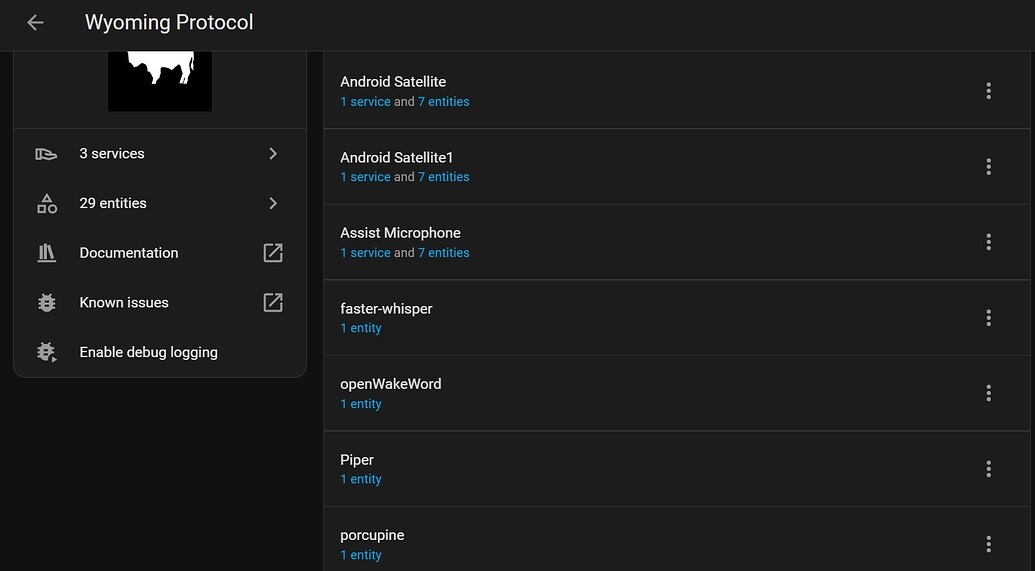Open the Android Satellite three-dot menu
Viewport: 1035px width, 571px height.
tap(988, 91)
